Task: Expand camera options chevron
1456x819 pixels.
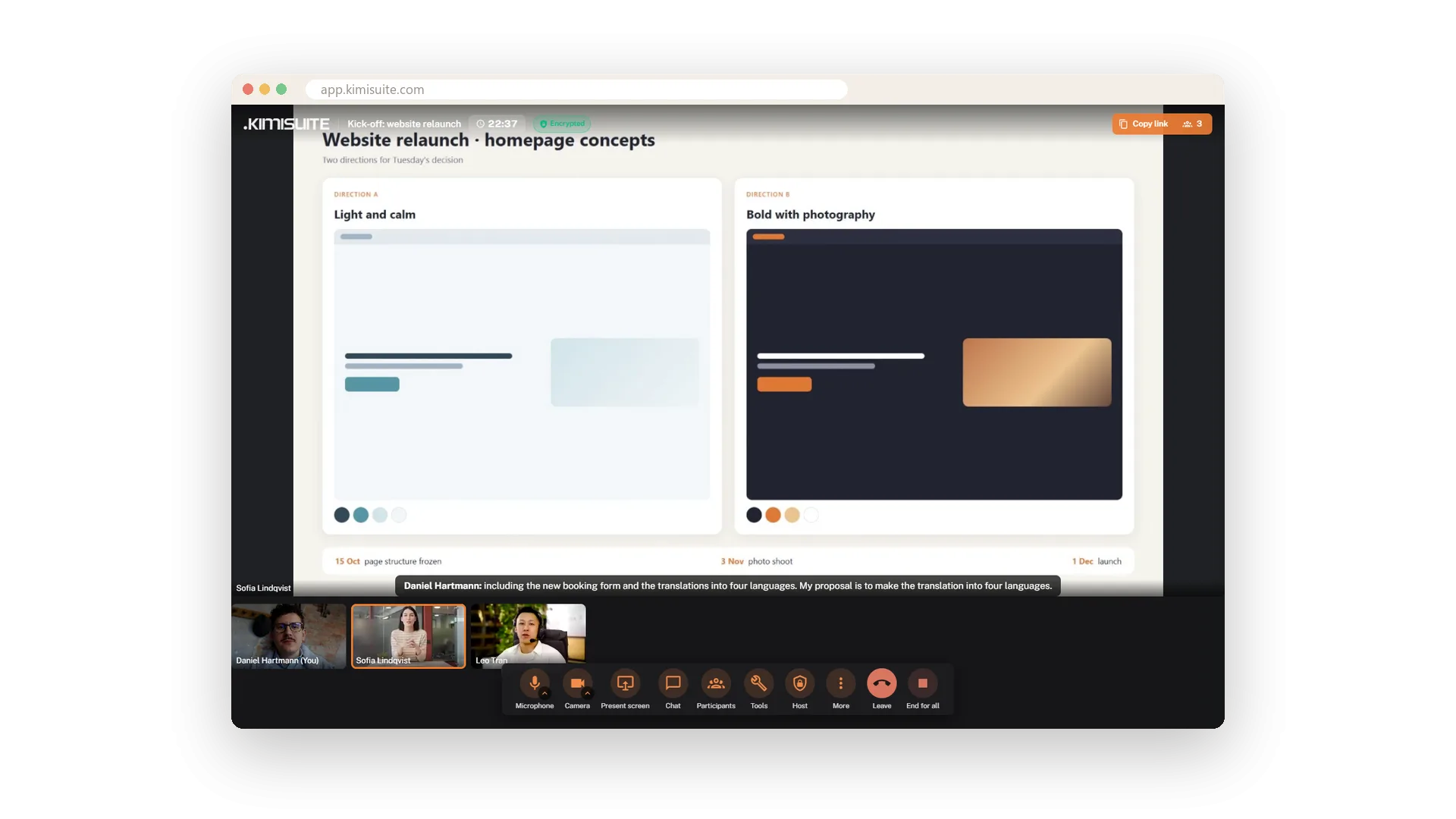Action: 587,693
